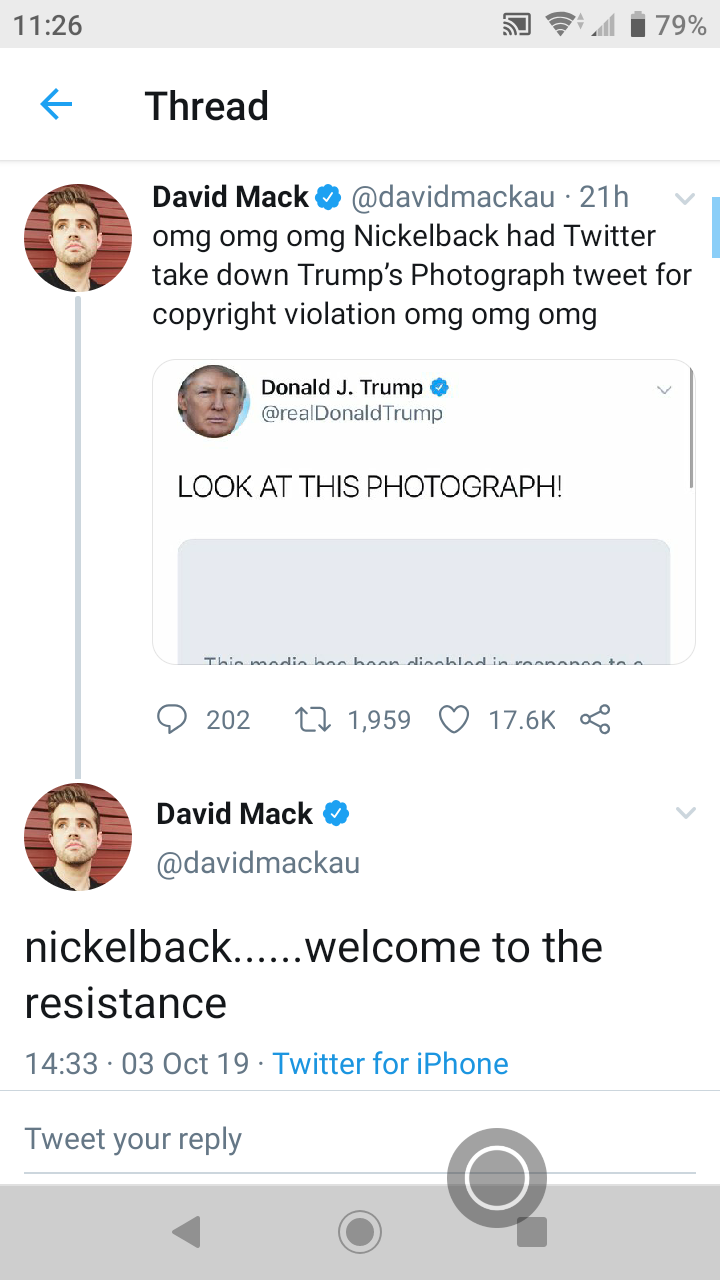The width and height of the screenshot is (720, 1280).
Task: Tap Donald J. Trump's profile picture
Action: coord(213,401)
